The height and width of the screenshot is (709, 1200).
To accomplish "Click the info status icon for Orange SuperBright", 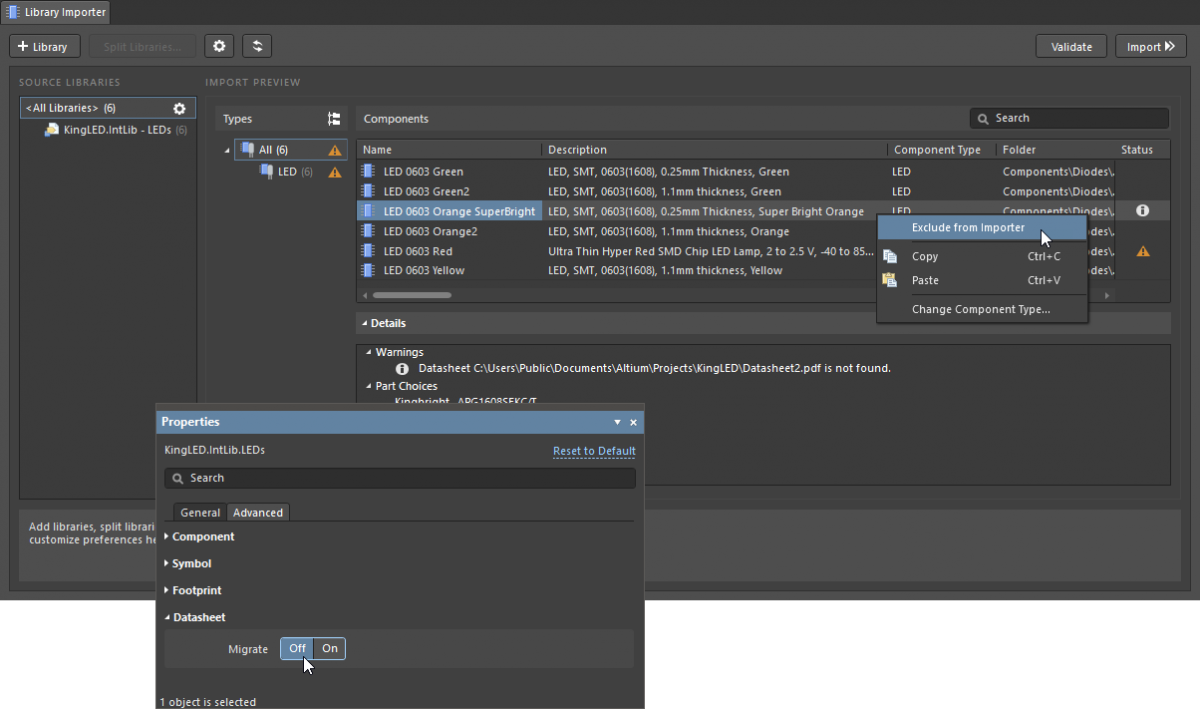I will [1142, 211].
